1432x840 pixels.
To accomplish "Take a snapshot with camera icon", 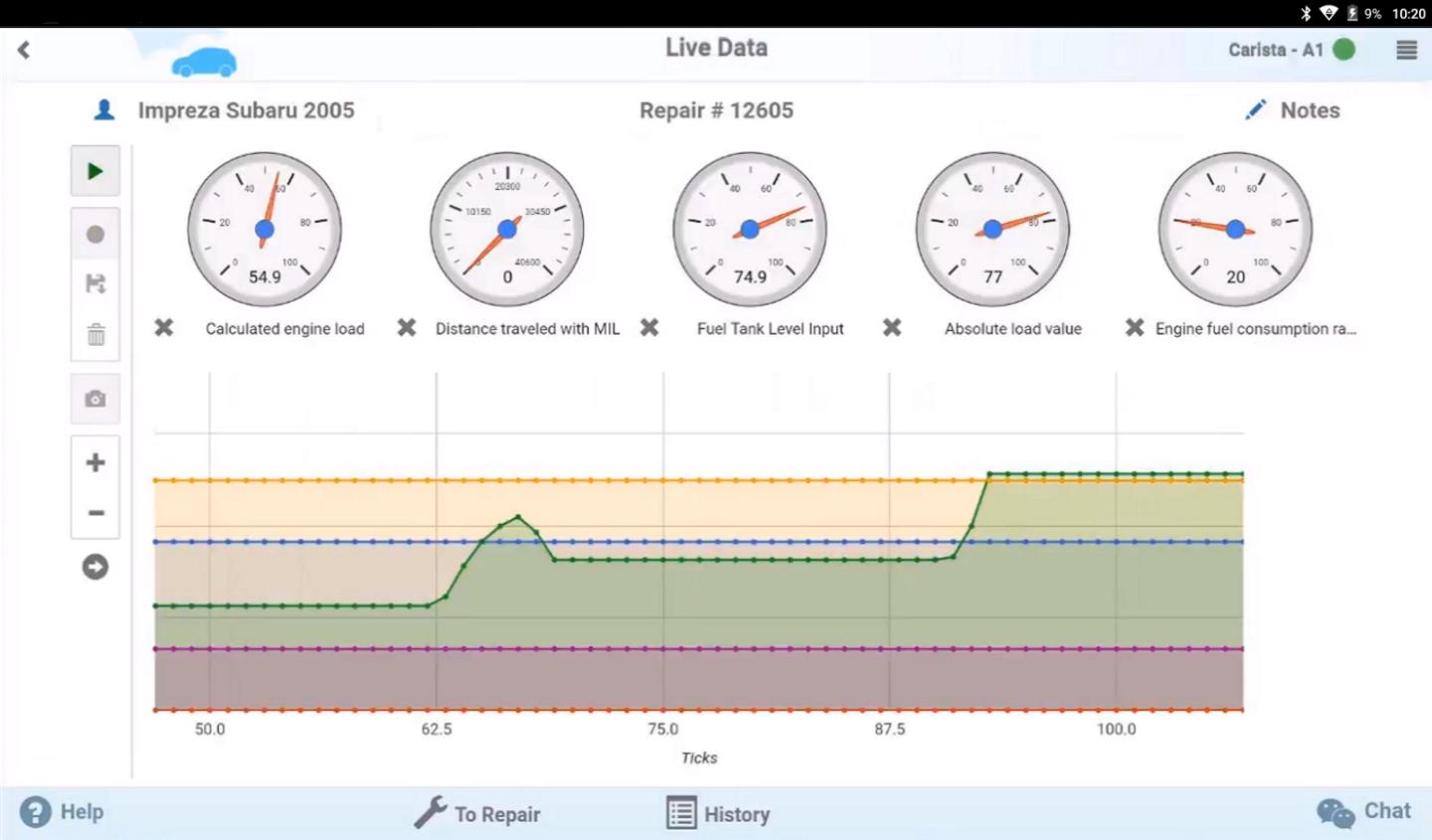I will tap(95, 399).
